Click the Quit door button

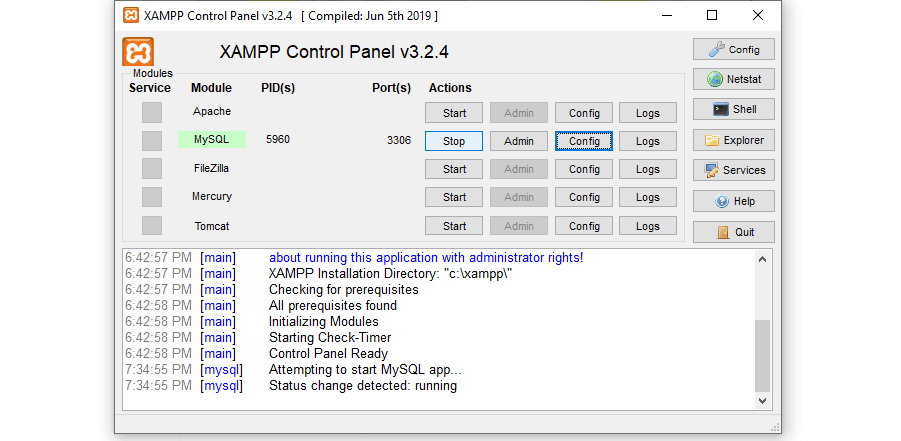point(733,232)
